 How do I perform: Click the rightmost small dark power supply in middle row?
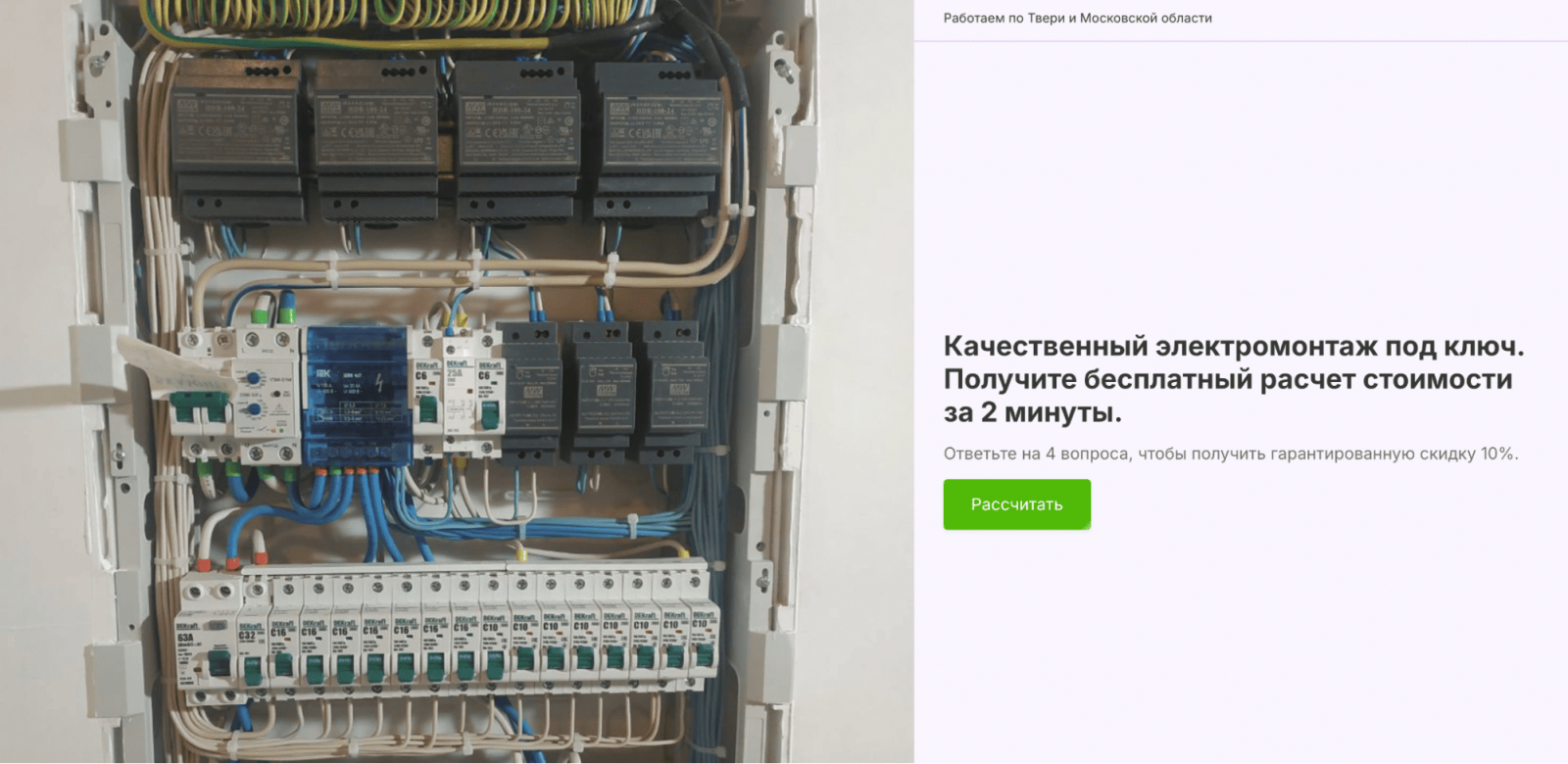click(673, 394)
